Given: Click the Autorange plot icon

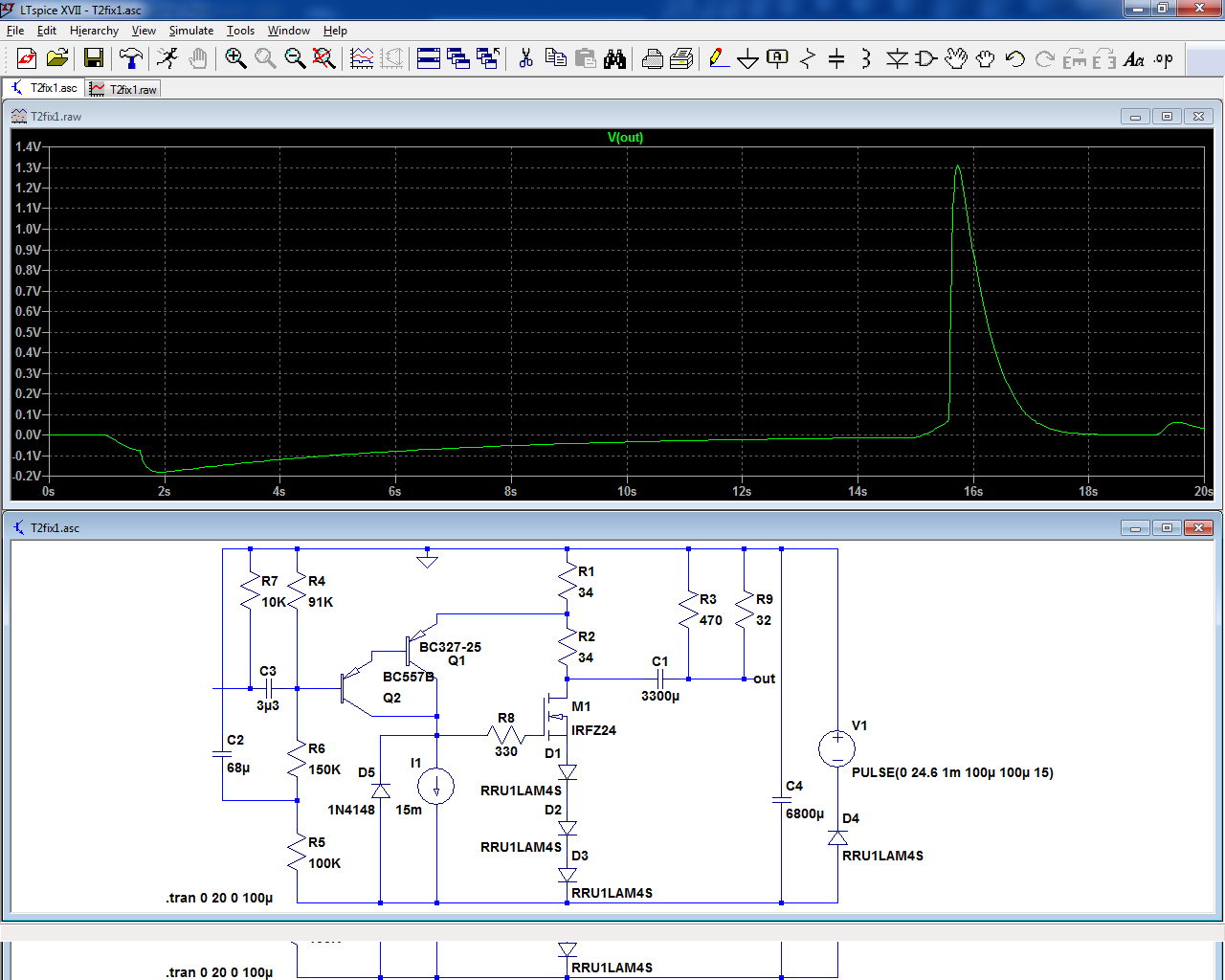Looking at the screenshot, I should click(362, 58).
